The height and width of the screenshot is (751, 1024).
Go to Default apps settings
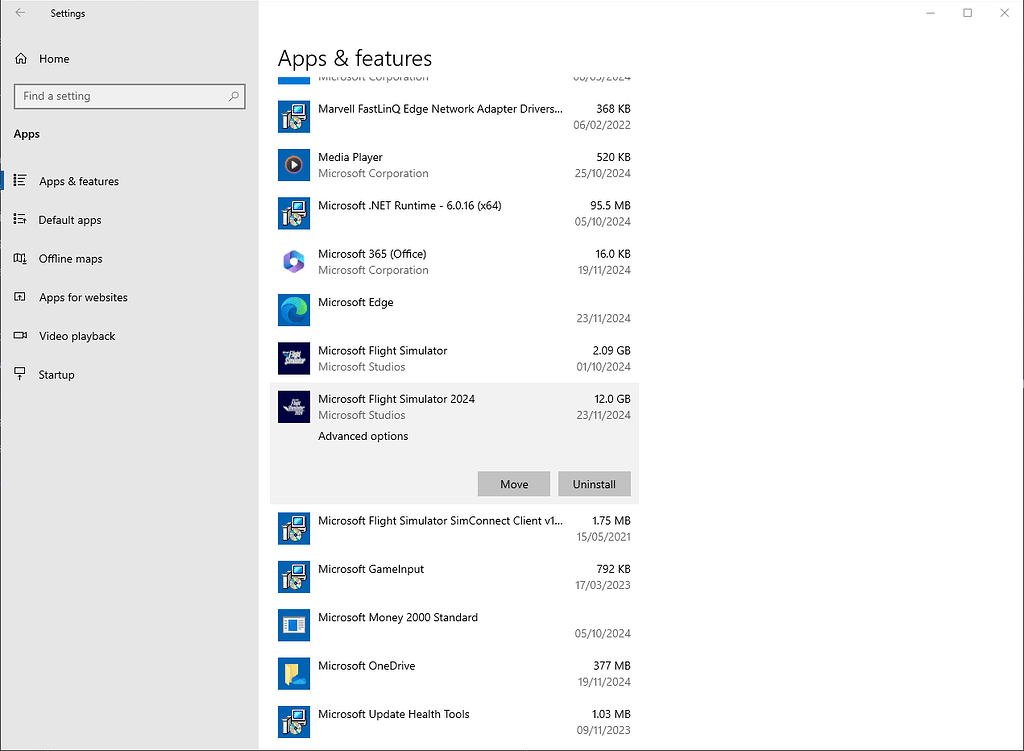70,220
